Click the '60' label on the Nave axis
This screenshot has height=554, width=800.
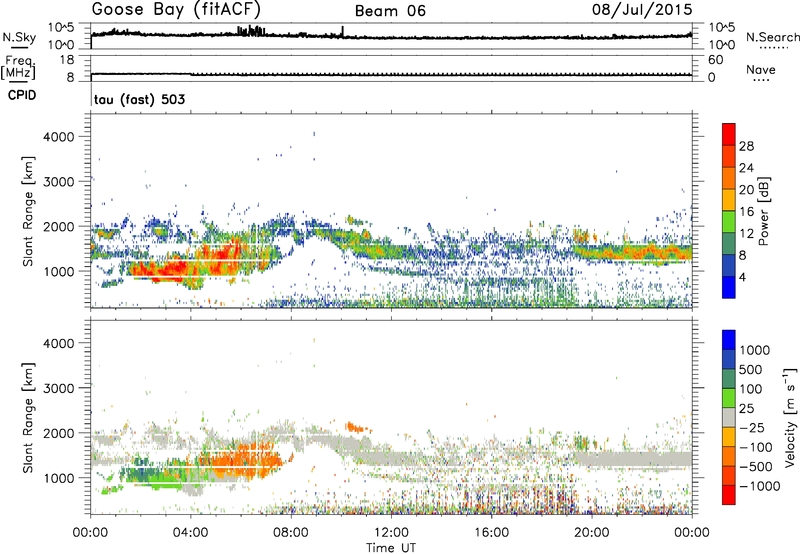coord(715,60)
